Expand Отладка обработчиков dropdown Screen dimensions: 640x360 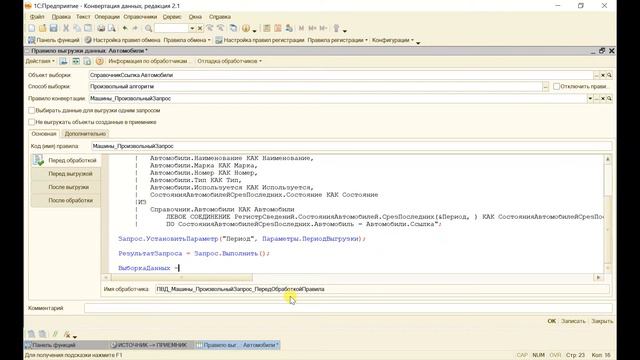pyautogui.click(x=229, y=61)
